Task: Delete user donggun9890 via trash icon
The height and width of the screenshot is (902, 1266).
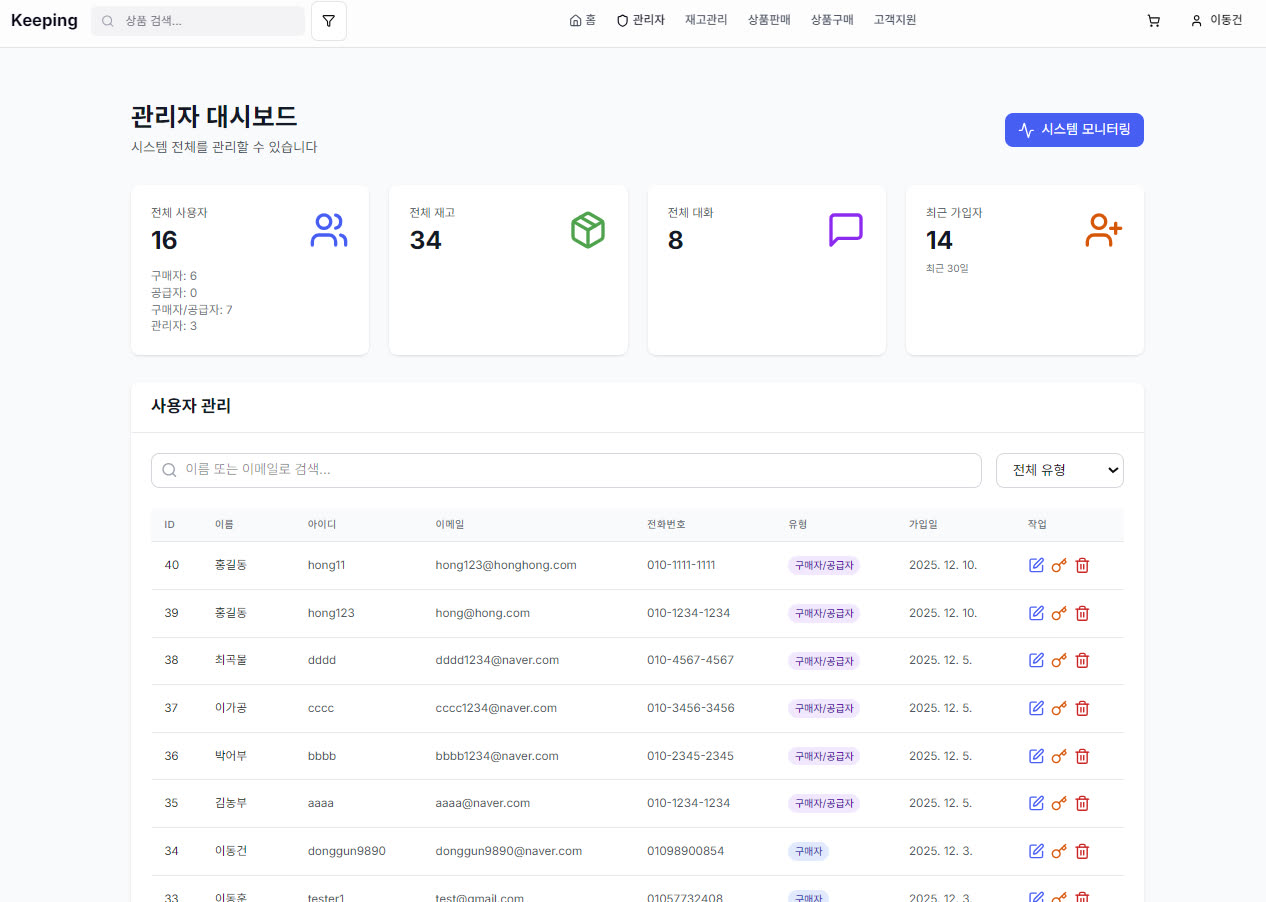Action: click(1082, 851)
